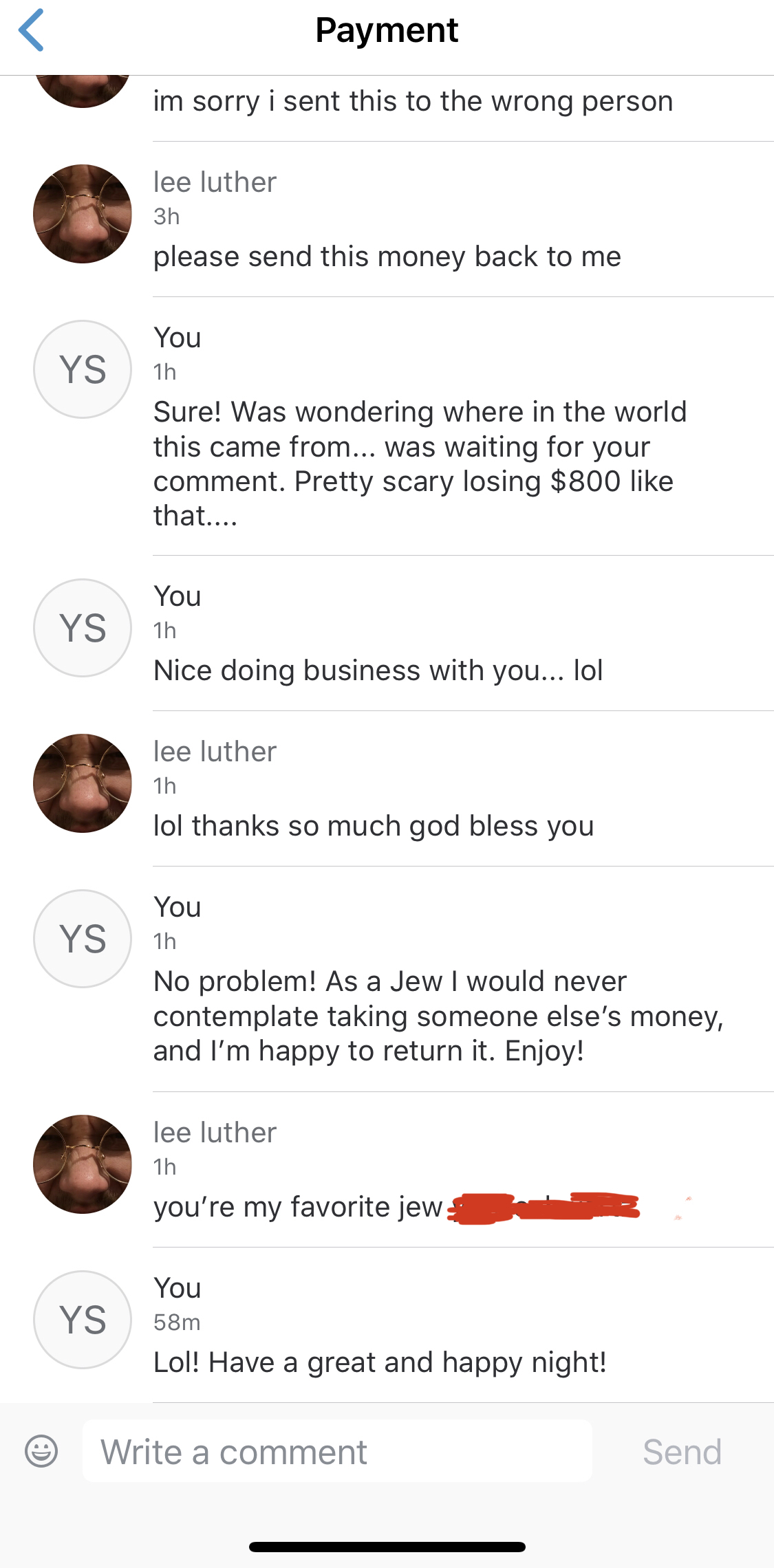Open lee luther name above 'you're my favorite jew'

215,1133
